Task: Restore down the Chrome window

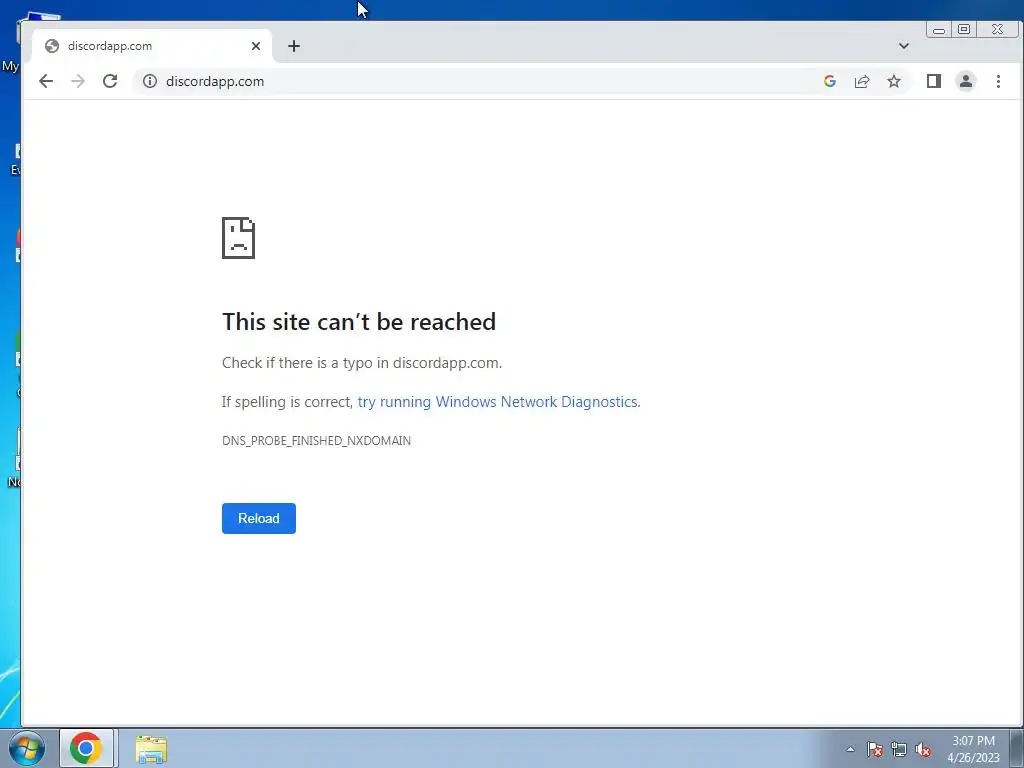Action: (x=964, y=29)
